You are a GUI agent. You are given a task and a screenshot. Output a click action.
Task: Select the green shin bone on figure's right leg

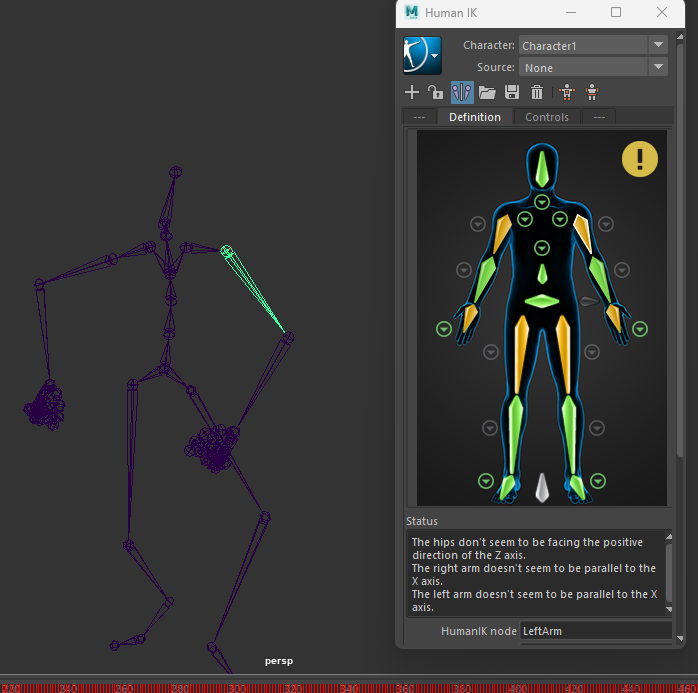pos(515,435)
